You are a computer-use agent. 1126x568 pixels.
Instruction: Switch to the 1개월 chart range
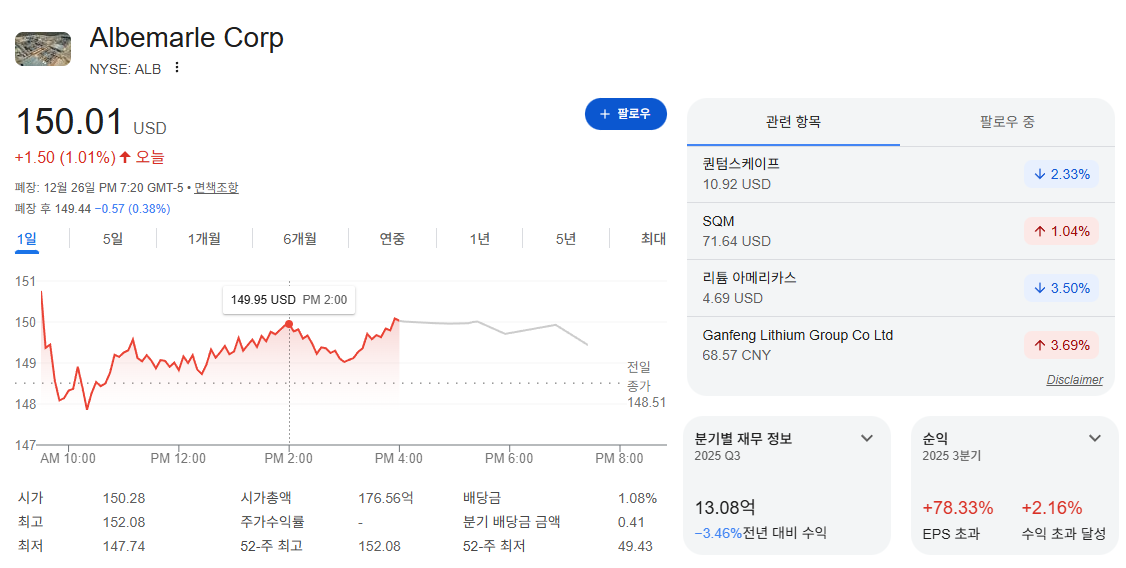point(205,239)
